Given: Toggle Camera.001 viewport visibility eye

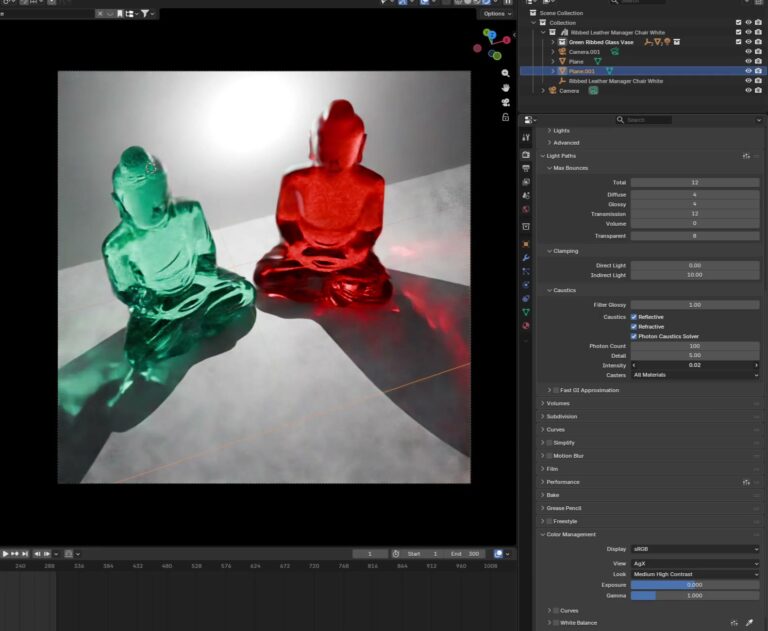Looking at the screenshot, I should [x=748, y=51].
